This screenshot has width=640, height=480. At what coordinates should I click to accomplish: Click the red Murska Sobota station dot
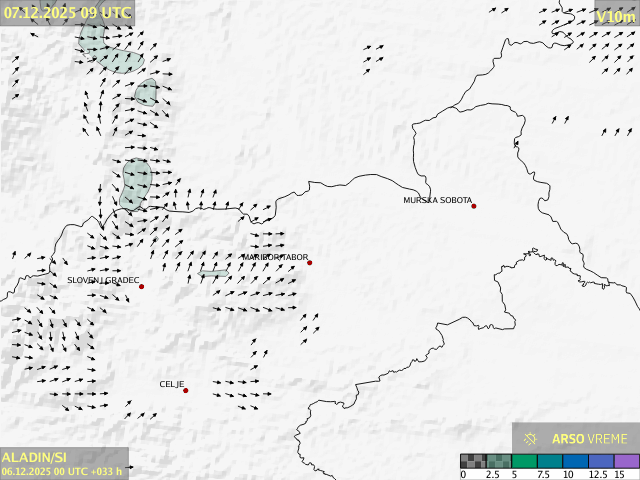[x=474, y=206]
